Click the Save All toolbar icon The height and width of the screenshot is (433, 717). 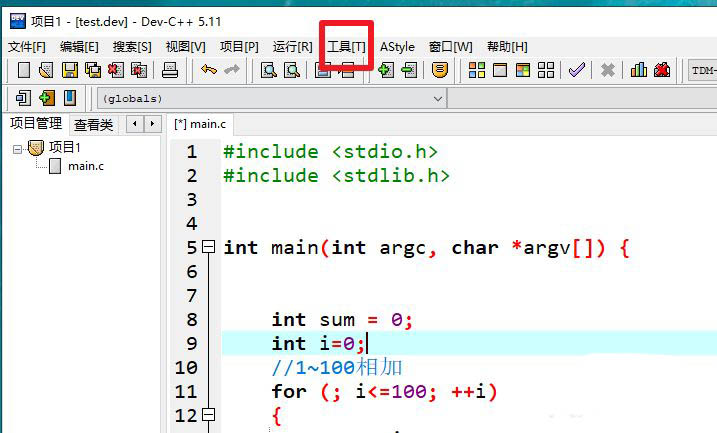tap(93, 70)
